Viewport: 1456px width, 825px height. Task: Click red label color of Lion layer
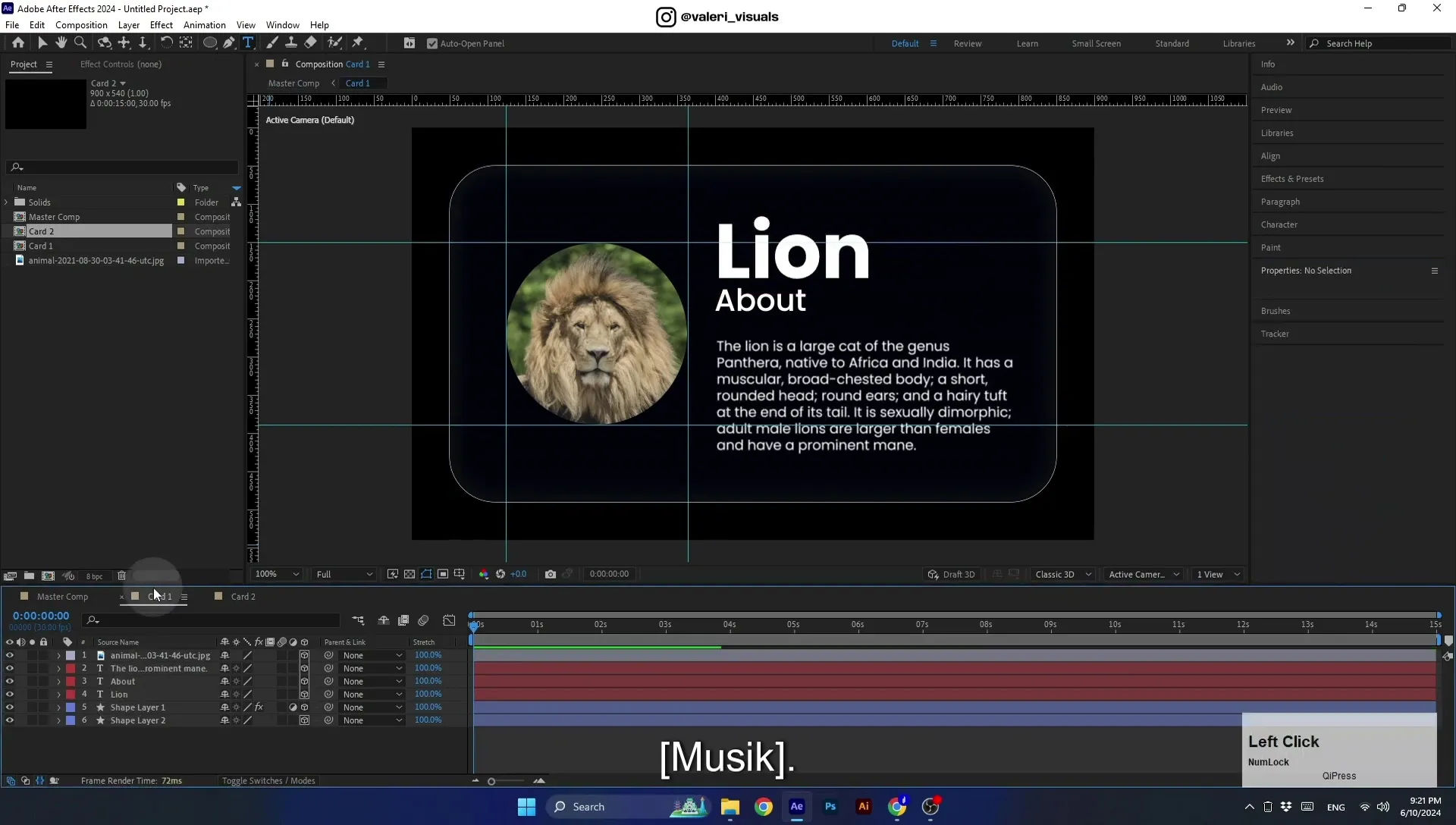click(71, 695)
